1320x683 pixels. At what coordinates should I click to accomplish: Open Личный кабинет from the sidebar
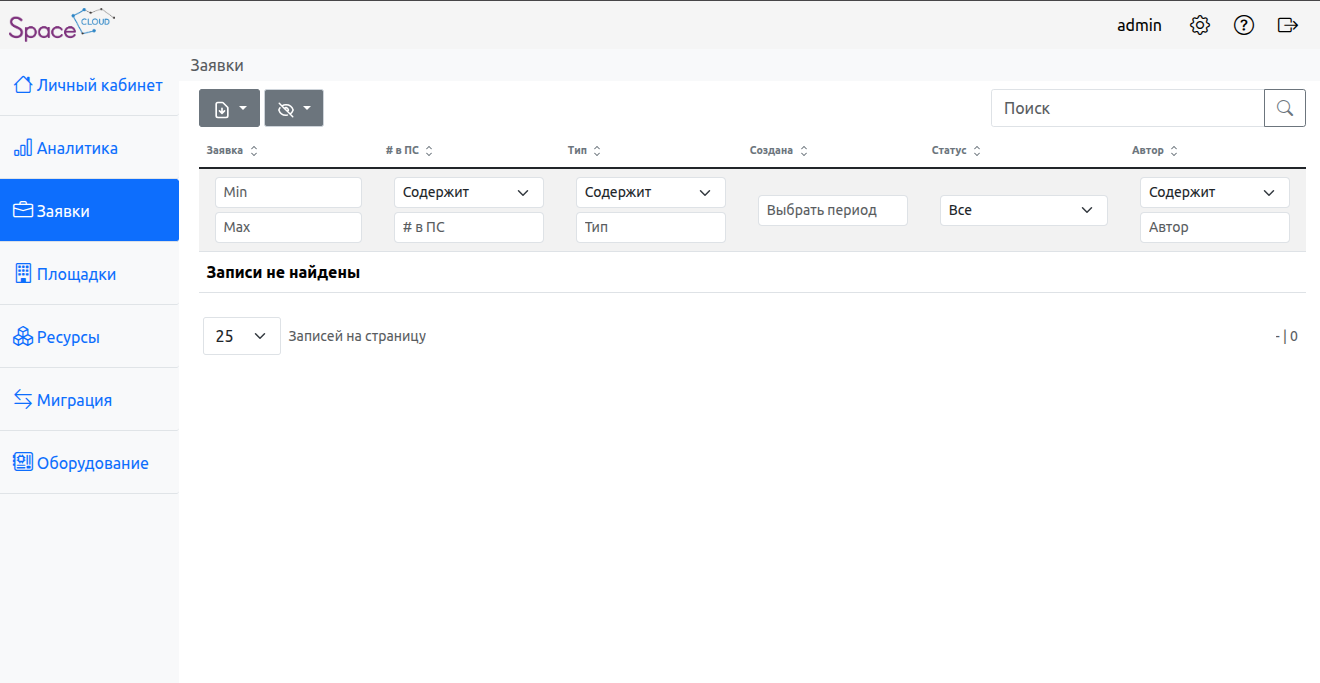[x=99, y=85]
